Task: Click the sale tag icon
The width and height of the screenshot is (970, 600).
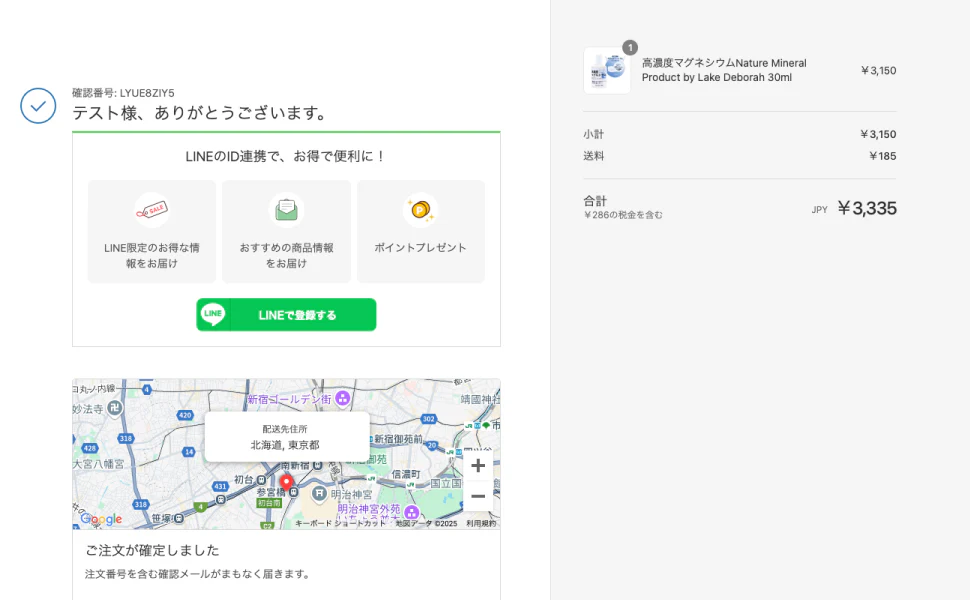Action: (152, 210)
